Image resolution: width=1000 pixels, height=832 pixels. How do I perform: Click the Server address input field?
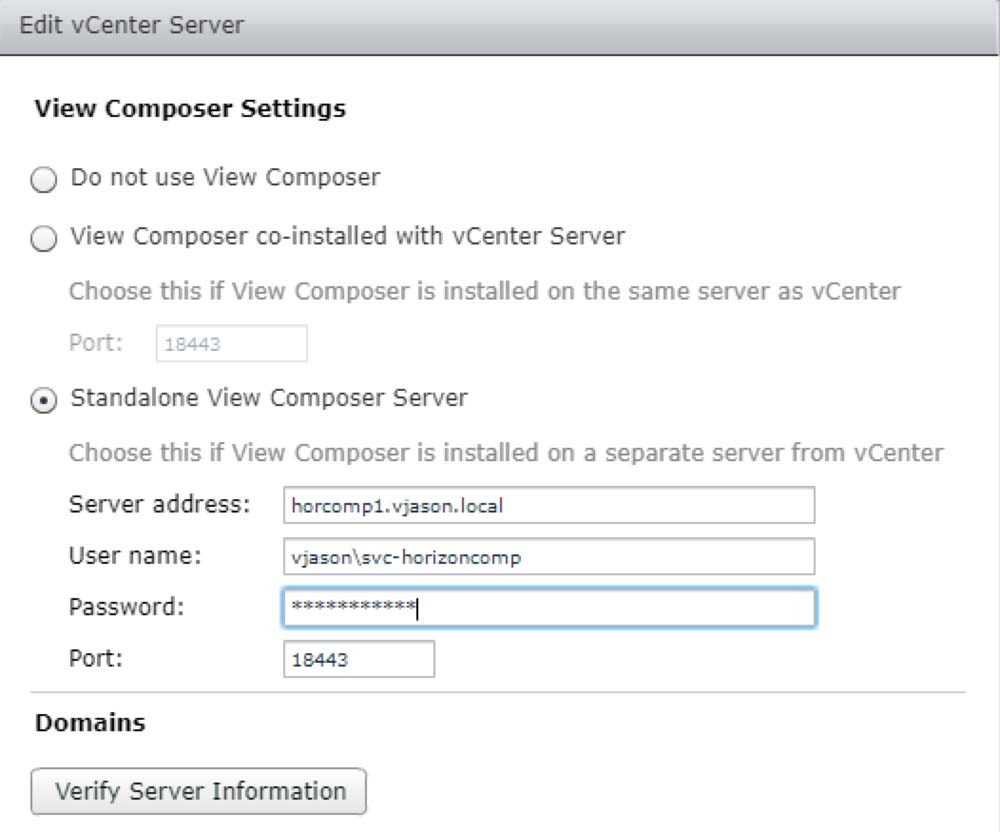pos(548,506)
